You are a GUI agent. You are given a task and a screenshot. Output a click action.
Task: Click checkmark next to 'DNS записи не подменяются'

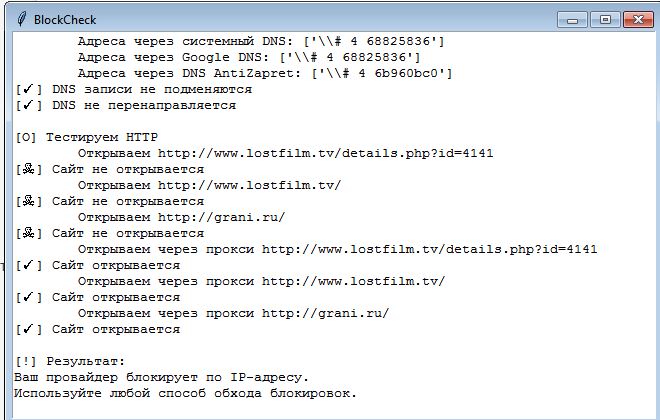(28, 89)
